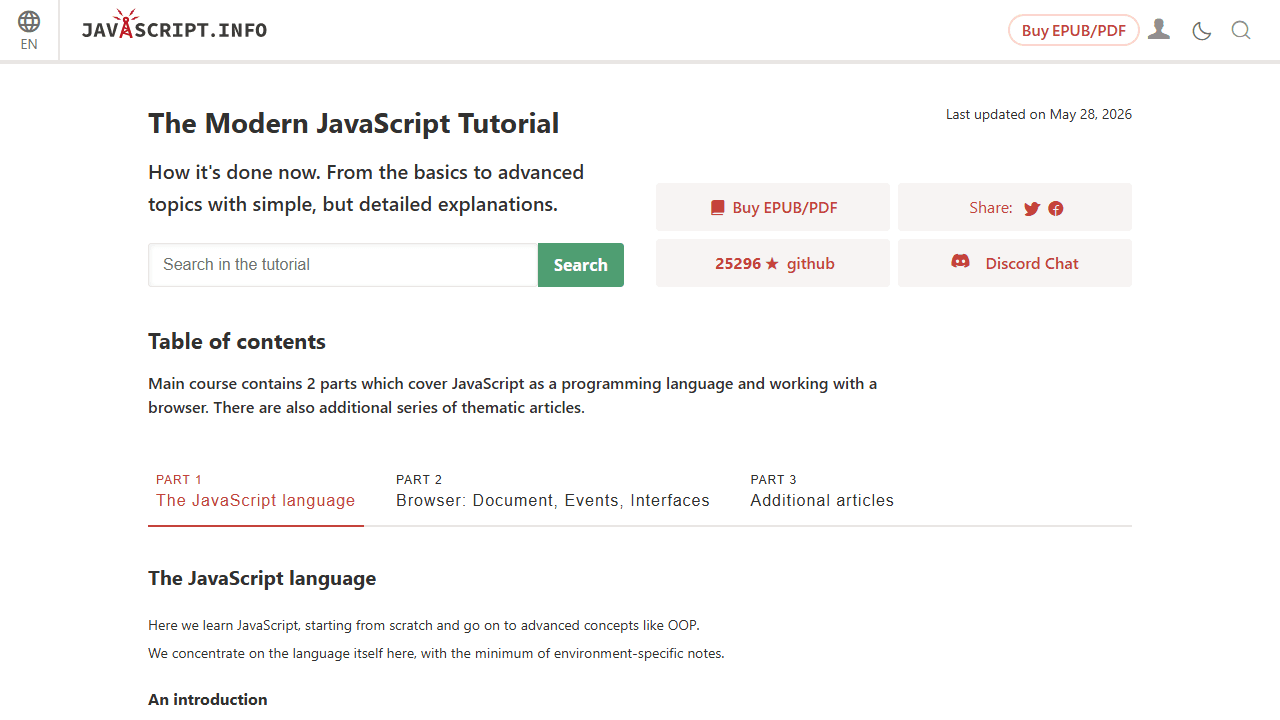
Task: Toggle dark mode with the moon icon
Action: pyautogui.click(x=1202, y=31)
